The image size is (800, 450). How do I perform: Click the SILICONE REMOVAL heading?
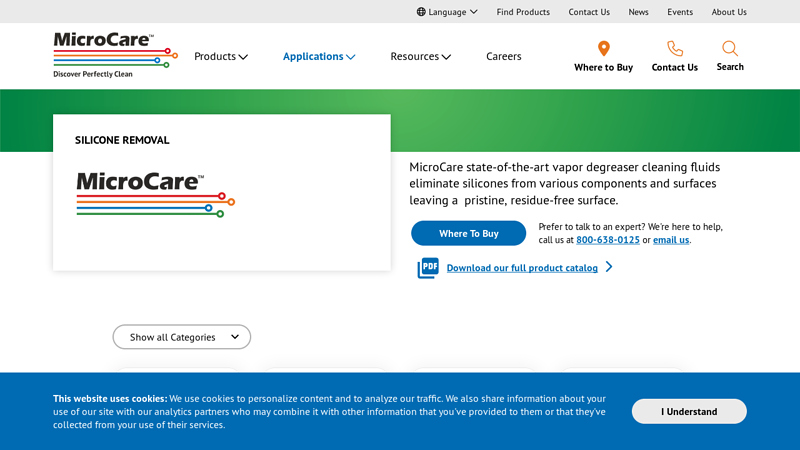point(122,140)
